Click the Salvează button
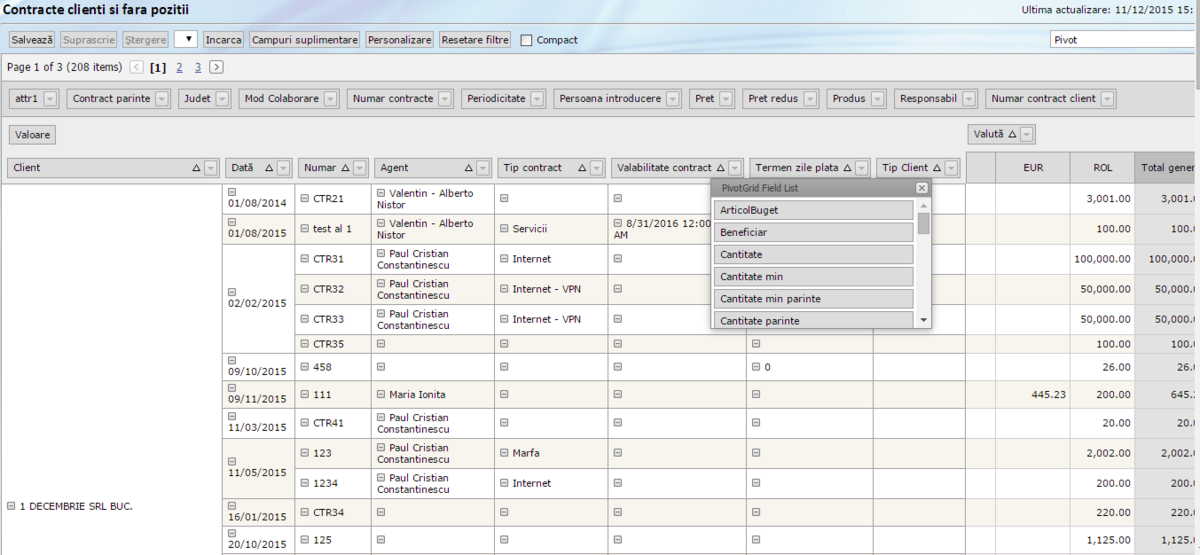Image resolution: width=1200 pixels, height=555 pixels. click(32, 40)
